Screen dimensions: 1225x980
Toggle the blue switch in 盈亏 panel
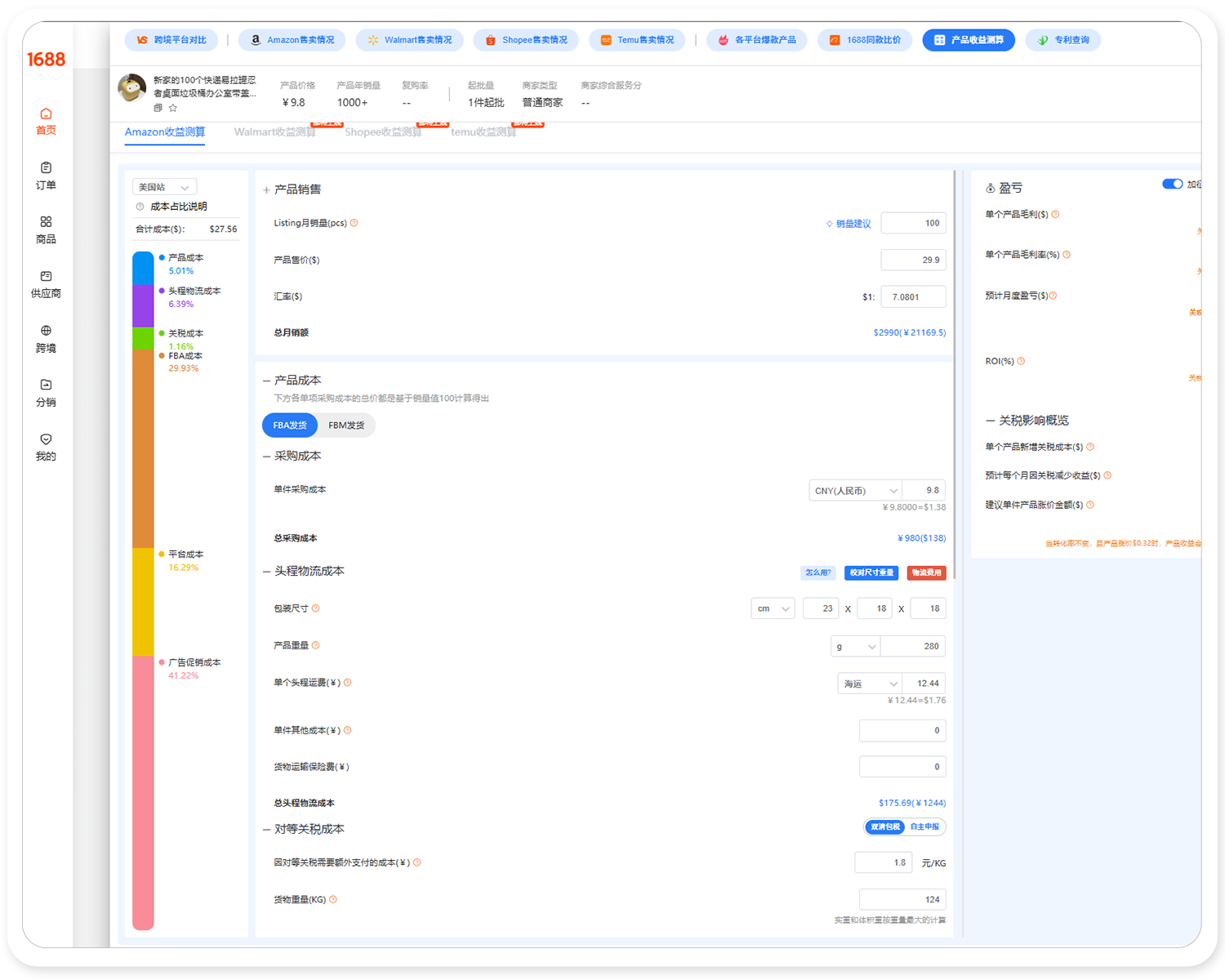pos(1172,184)
